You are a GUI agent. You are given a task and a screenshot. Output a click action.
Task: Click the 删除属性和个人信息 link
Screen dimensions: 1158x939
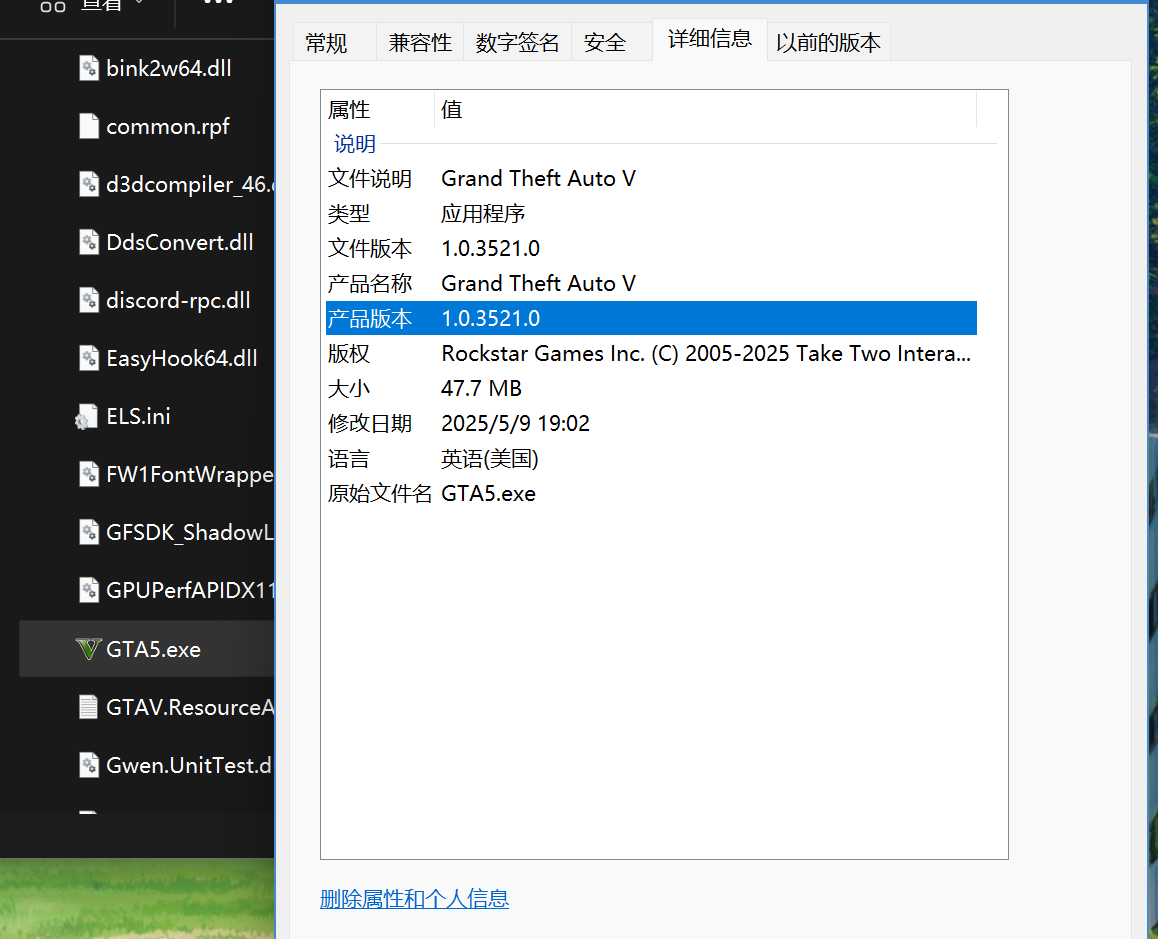coord(414,899)
